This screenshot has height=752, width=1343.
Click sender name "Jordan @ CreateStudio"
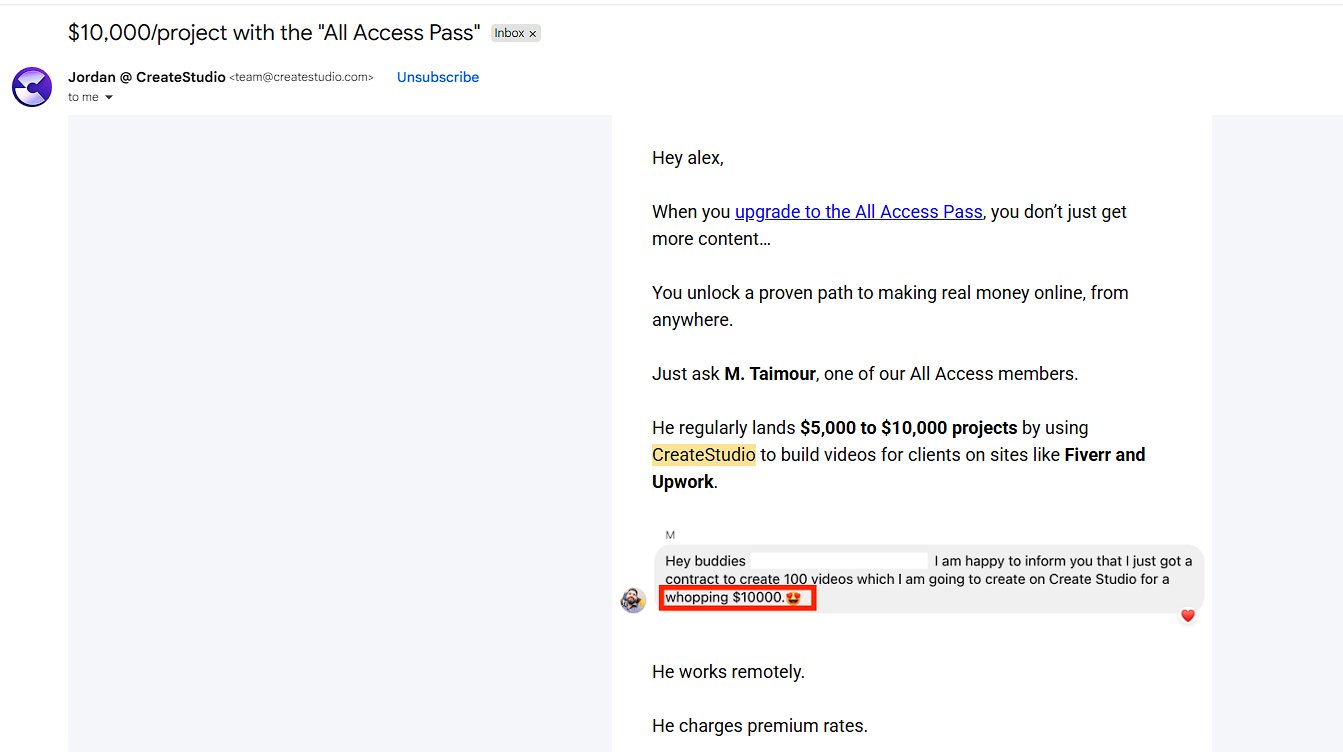point(147,77)
